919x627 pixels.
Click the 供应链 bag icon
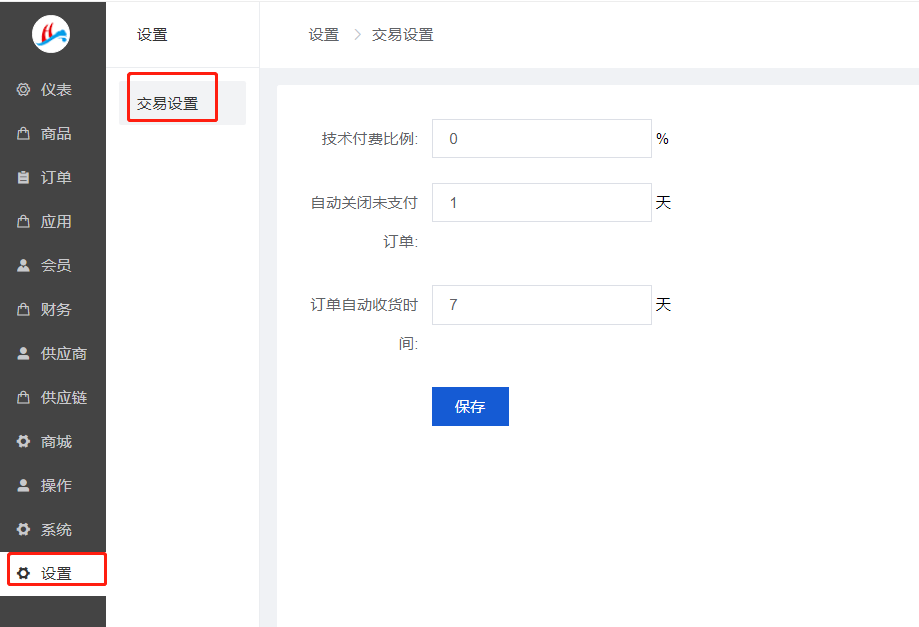23,397
